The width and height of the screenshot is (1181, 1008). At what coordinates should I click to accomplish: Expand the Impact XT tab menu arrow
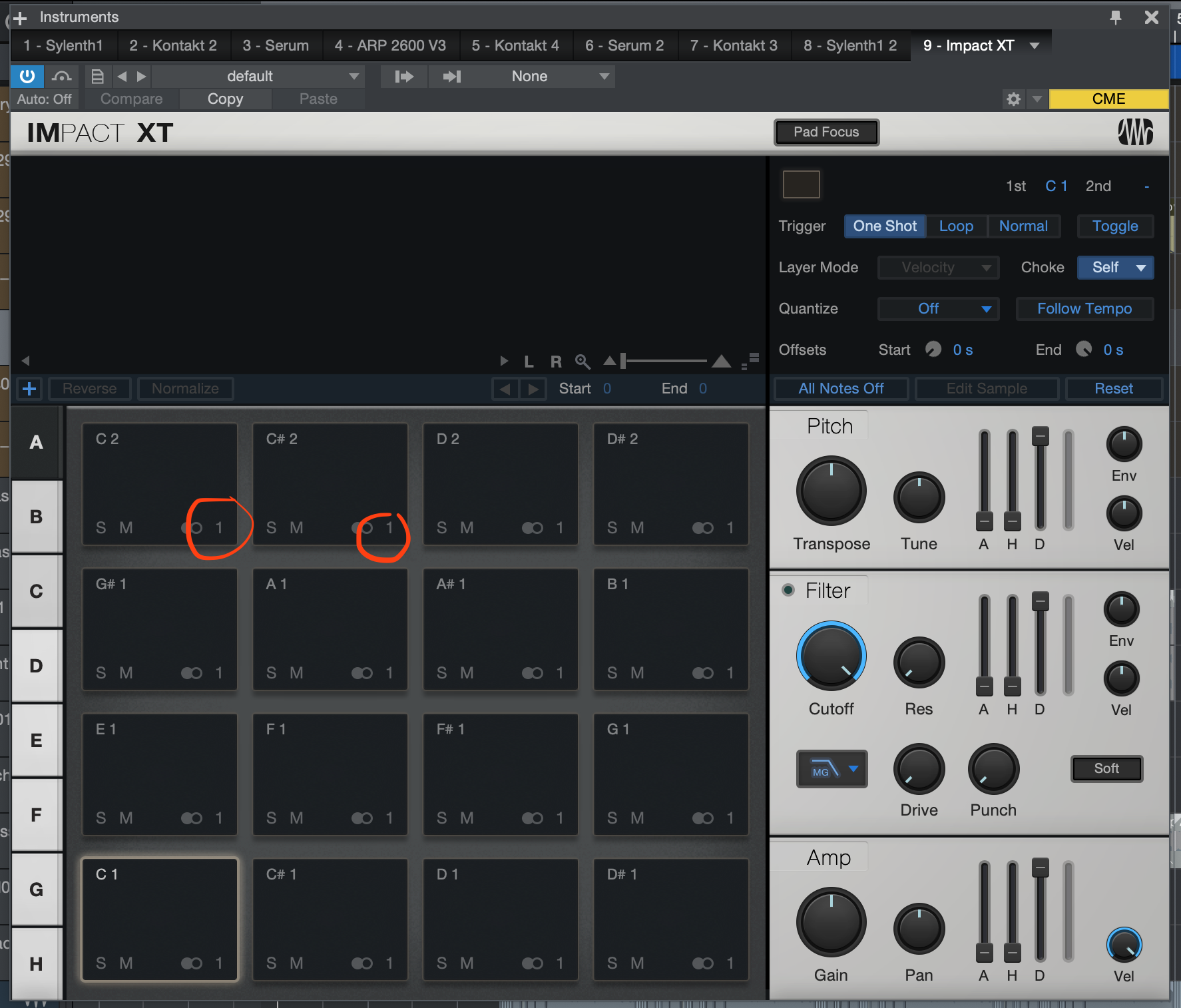coord(1035,46)
